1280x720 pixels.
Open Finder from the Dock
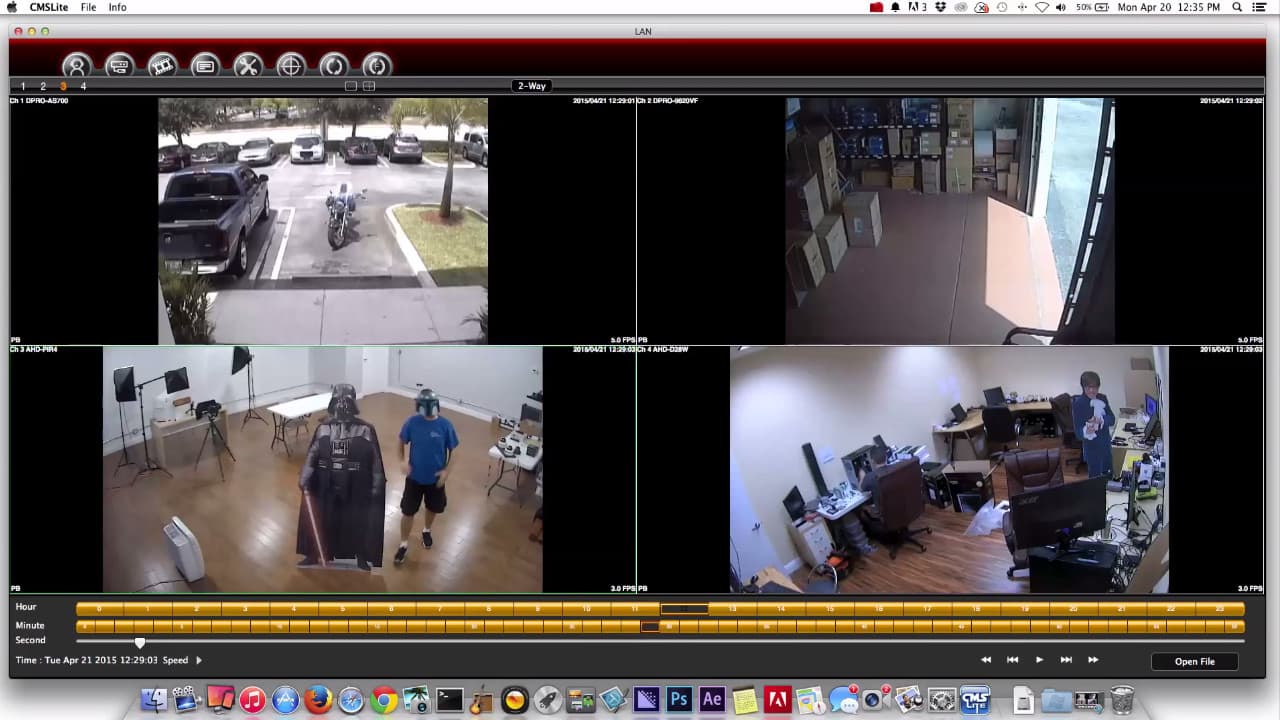click(154, 700)
